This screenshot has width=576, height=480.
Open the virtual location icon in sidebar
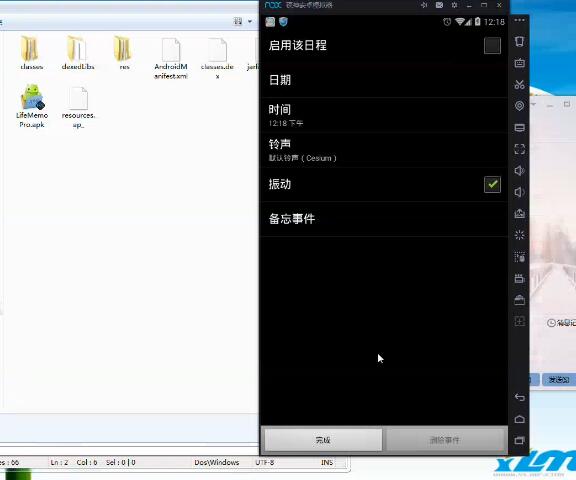click(519, 106)
